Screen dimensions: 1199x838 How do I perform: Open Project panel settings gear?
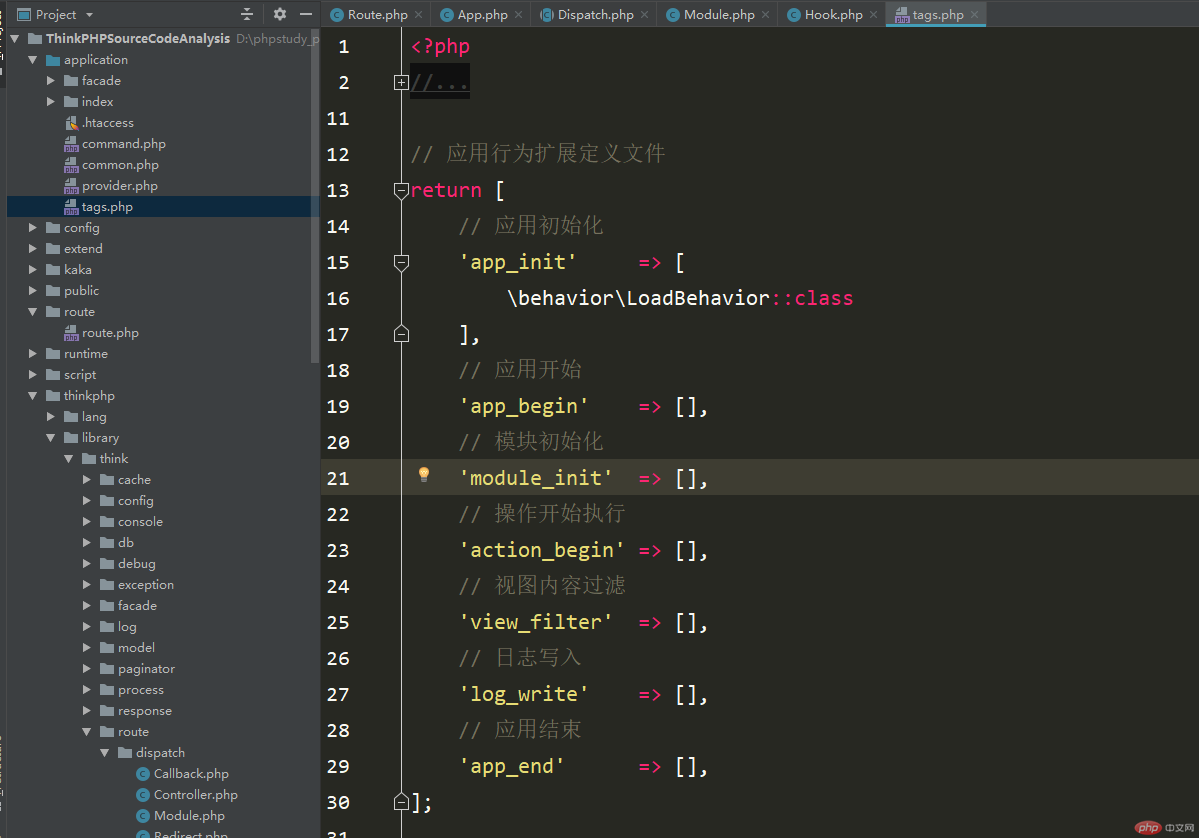point(280,14)
